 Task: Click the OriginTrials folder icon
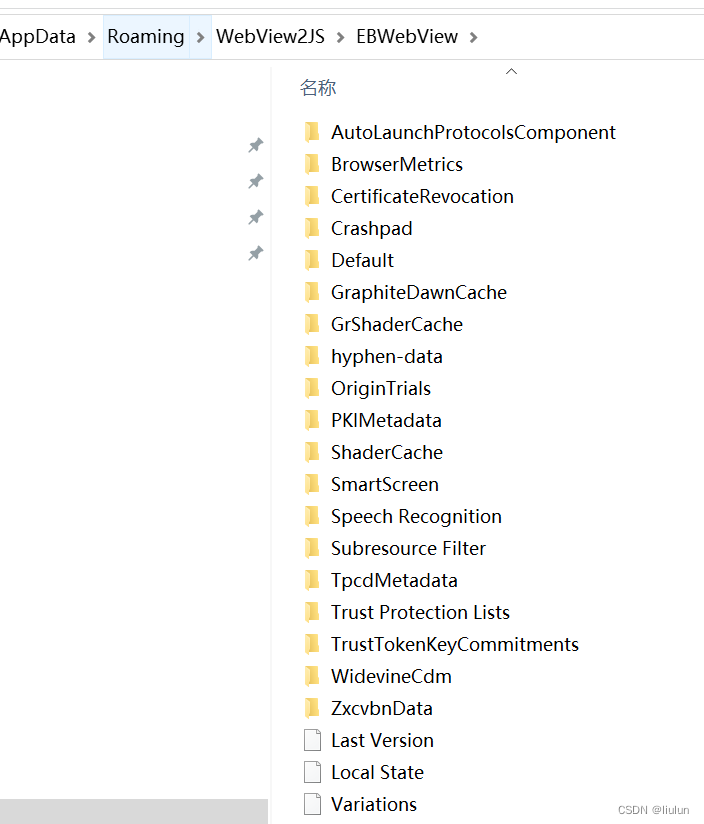[312, 388]
